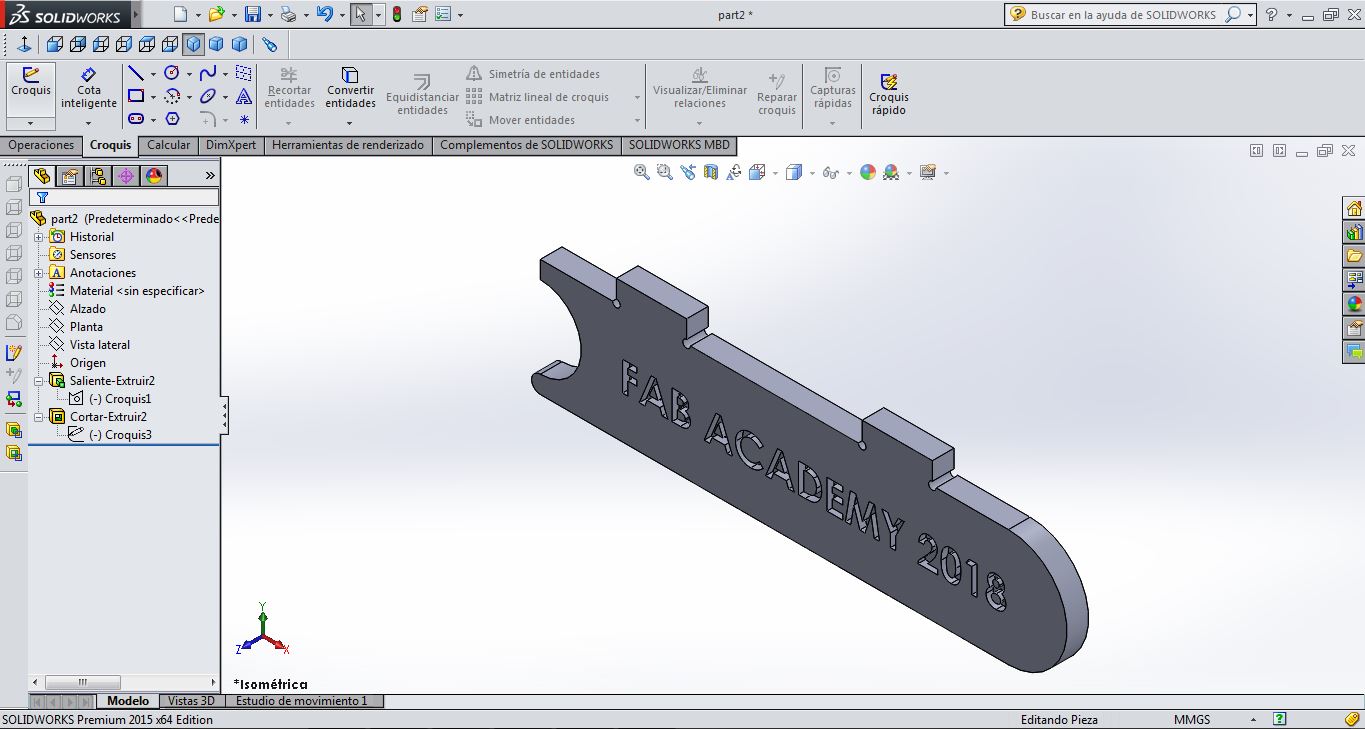
Task: Click the Croquis rápido button
Action: tap(888, 94)
